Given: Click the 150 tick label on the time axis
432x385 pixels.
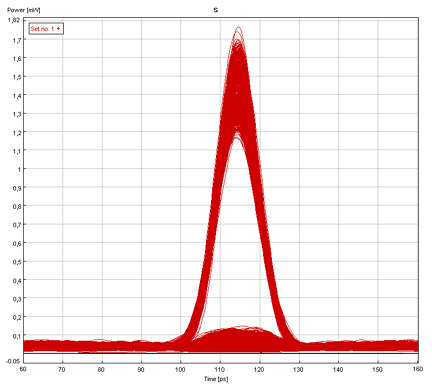Looking at the screenshot, I should point(378,369).
